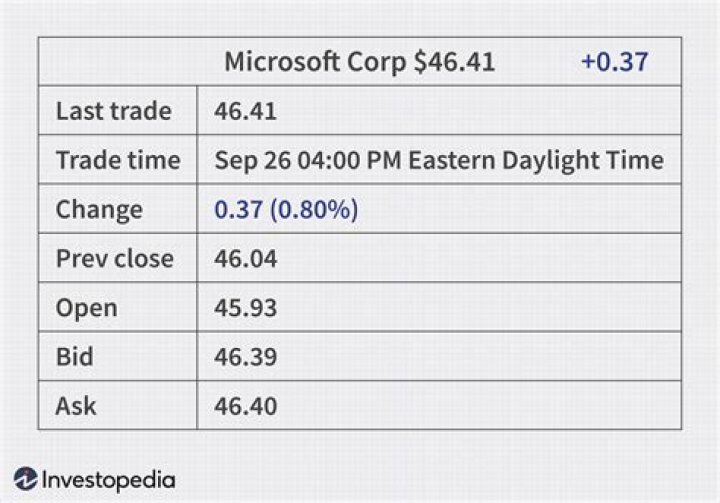Click the Investopedia brand name text

click(108, 479)
